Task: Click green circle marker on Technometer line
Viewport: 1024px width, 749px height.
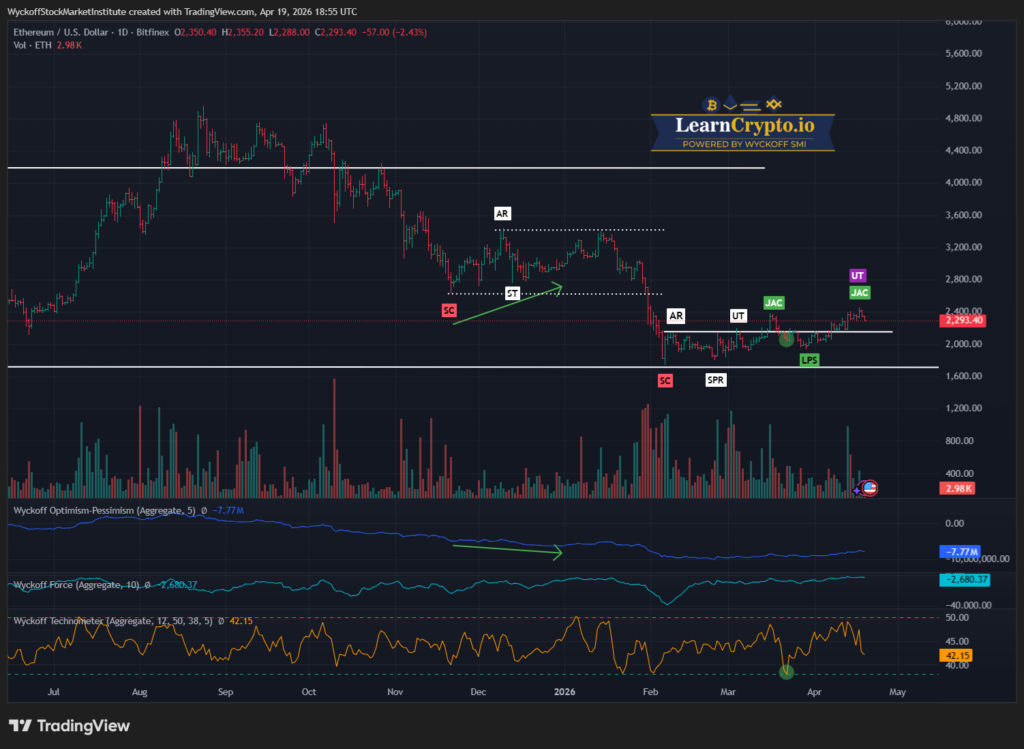Action: pos(787,670)
